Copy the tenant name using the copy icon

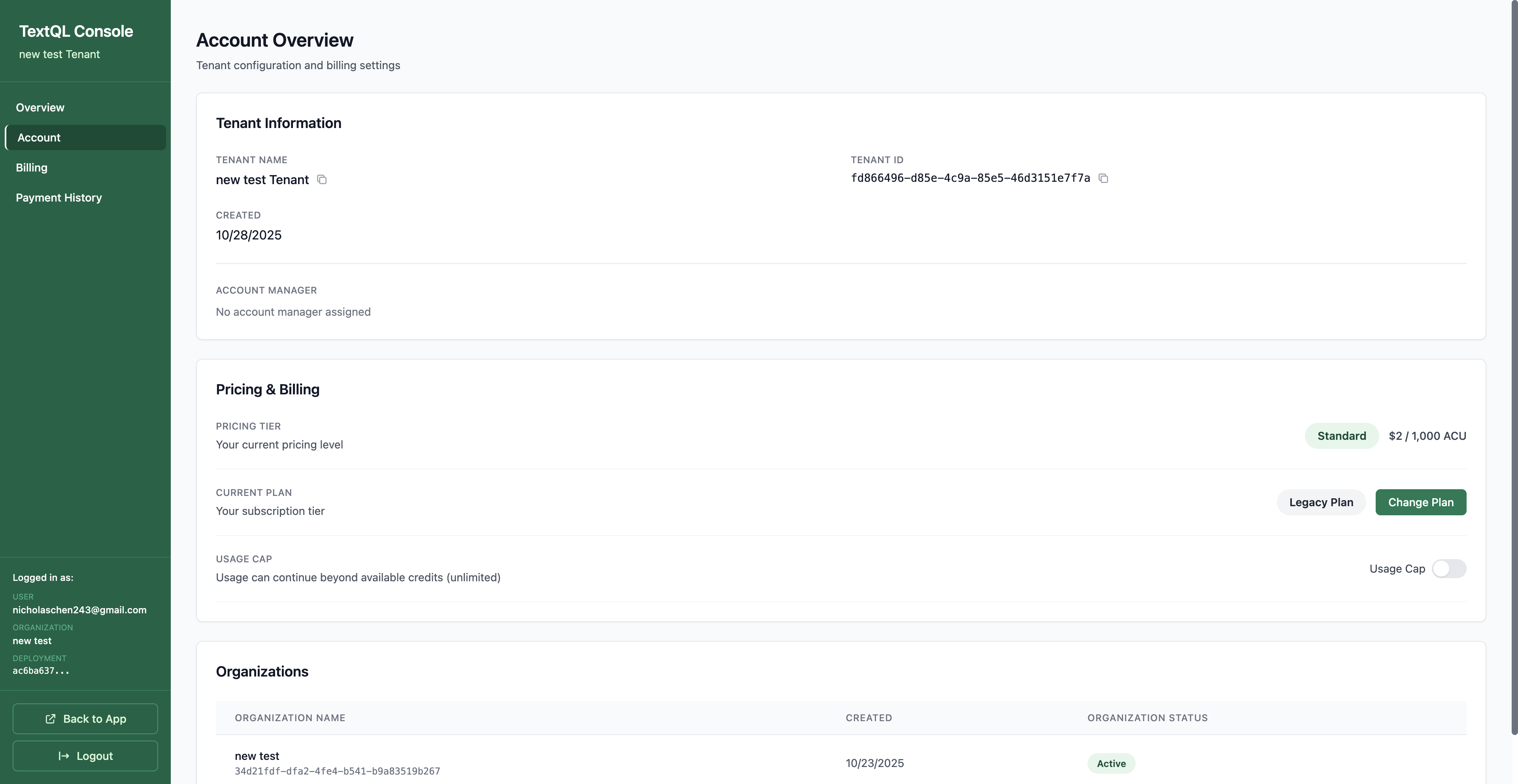(x=322, y=180)
